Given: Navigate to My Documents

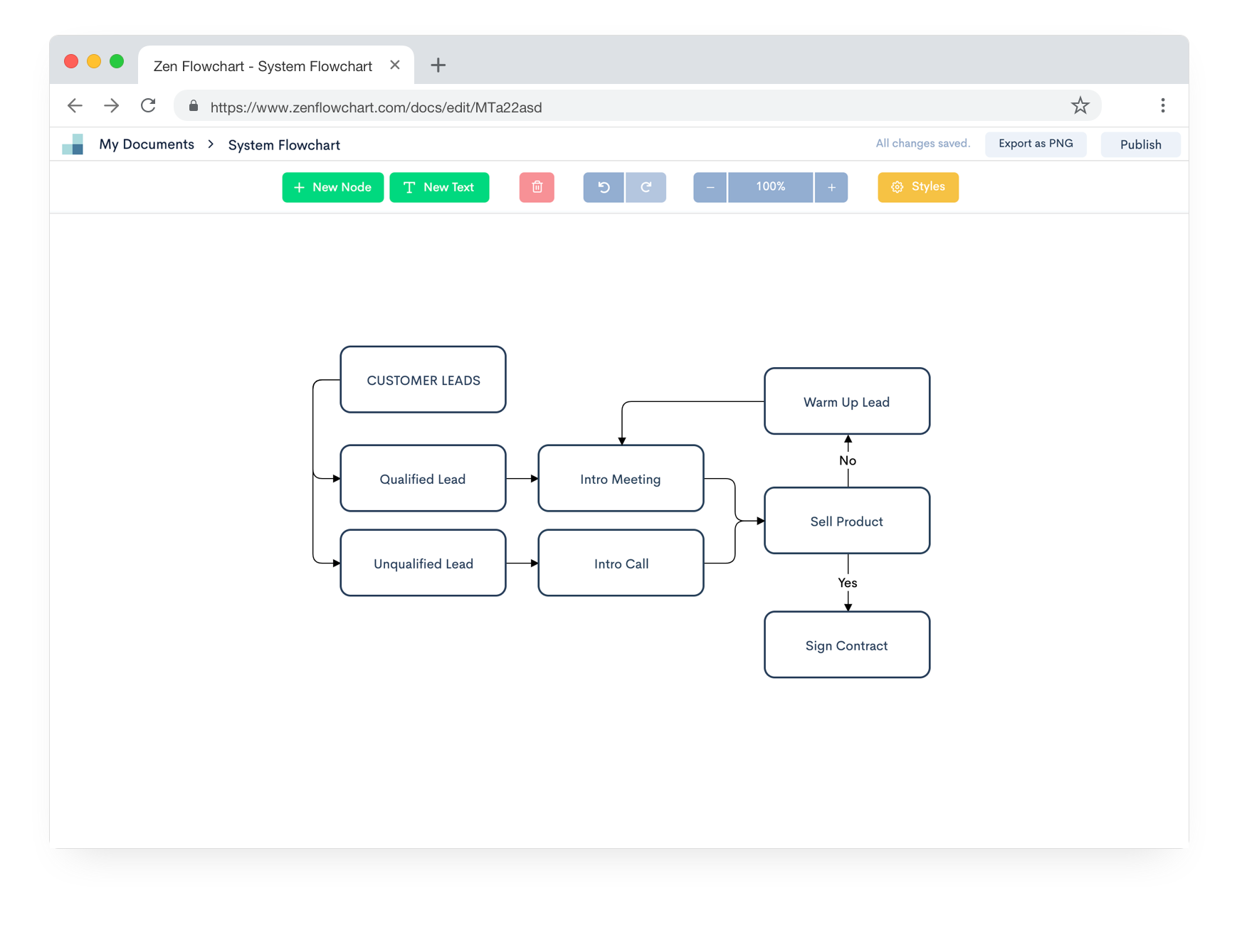Looking at the screenshot, I should [x=146, y=144].
